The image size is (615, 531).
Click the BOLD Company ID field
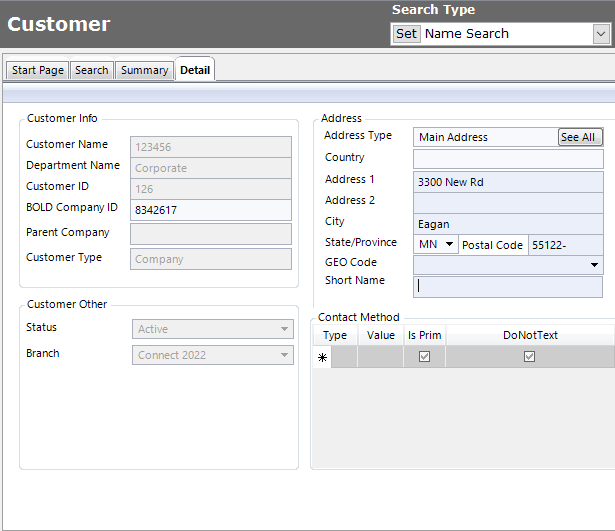click(x=211, y=210)
